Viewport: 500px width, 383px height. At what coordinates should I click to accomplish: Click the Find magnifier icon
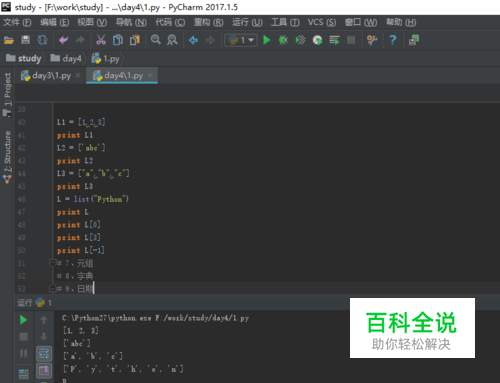coord(156,40)
